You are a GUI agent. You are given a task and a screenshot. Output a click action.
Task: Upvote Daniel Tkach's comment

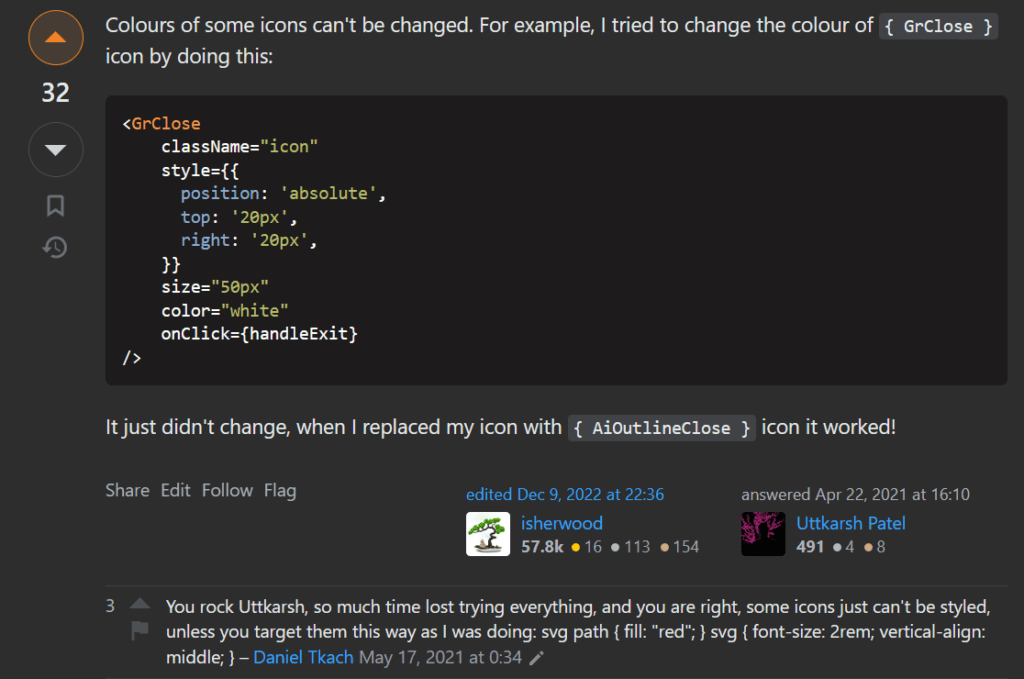[140, 606]
